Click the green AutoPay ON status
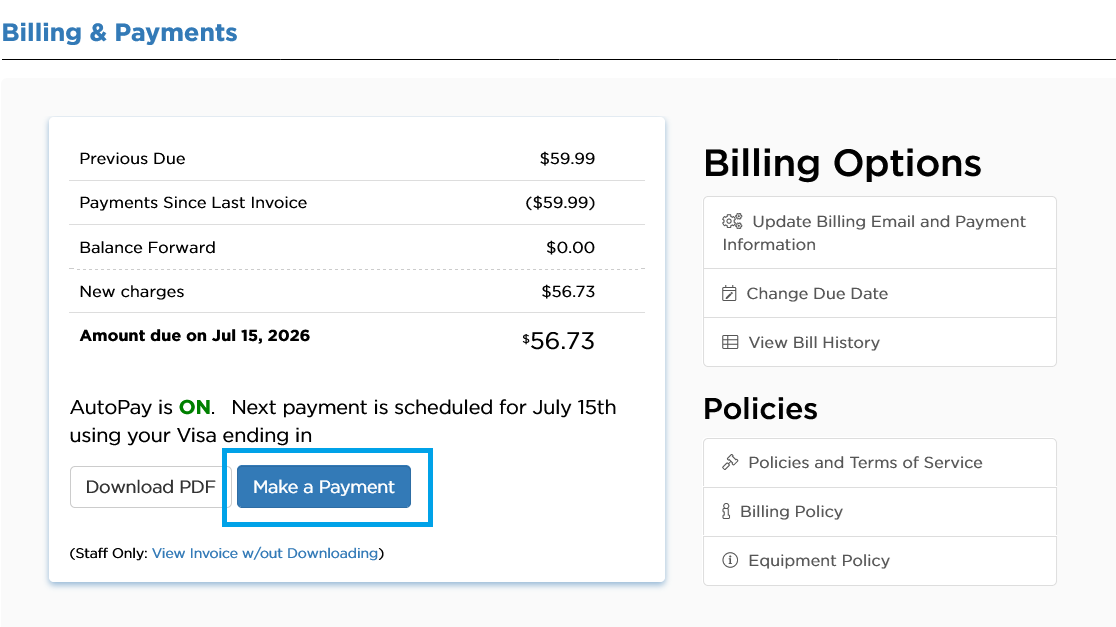Screen dimensions: 1116x627 point(195,407)
